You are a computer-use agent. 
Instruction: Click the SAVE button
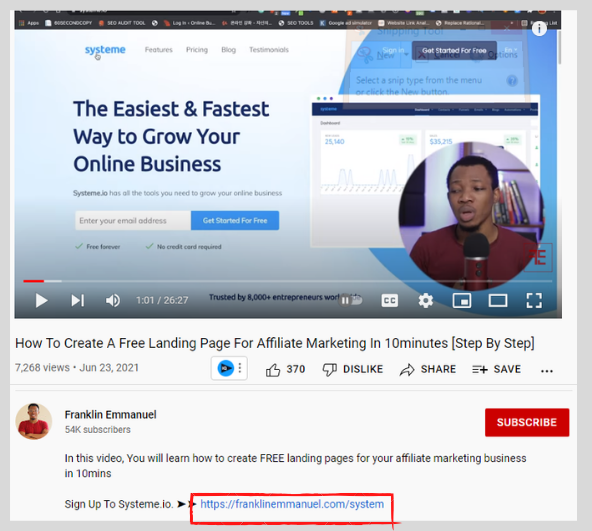click(x=496, y=369)
